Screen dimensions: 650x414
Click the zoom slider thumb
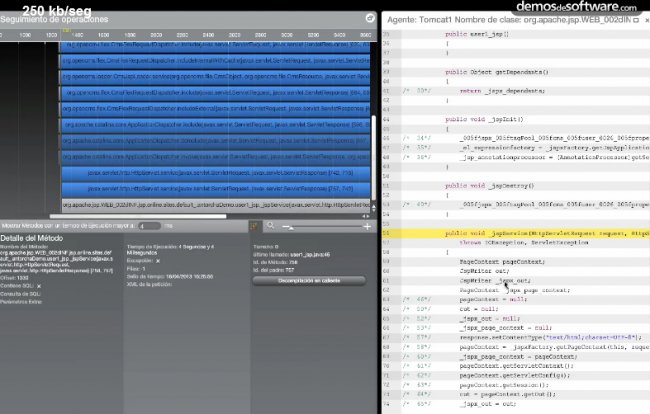(x=291, y=228)
